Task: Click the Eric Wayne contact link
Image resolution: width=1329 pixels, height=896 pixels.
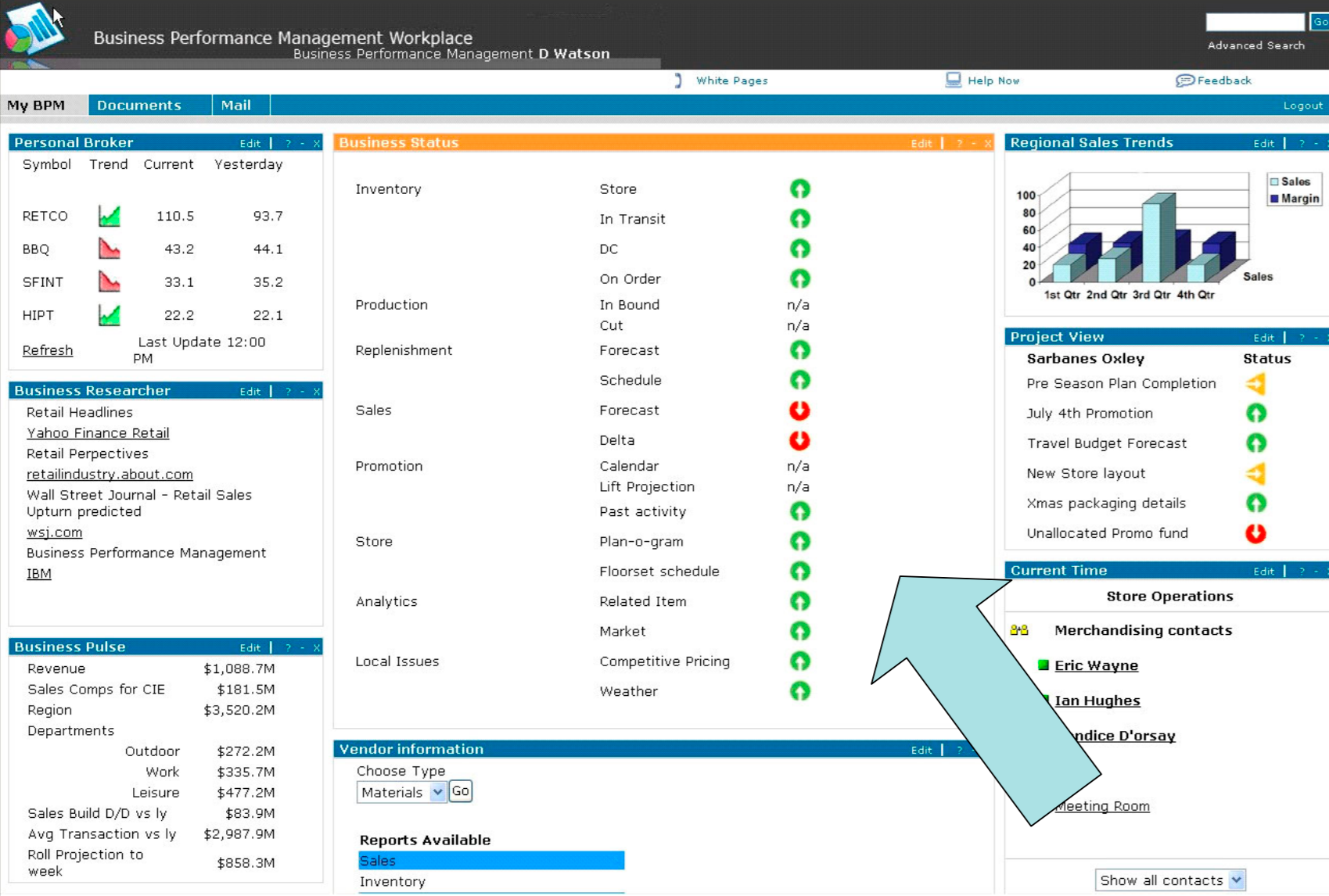Action: 1096,665
